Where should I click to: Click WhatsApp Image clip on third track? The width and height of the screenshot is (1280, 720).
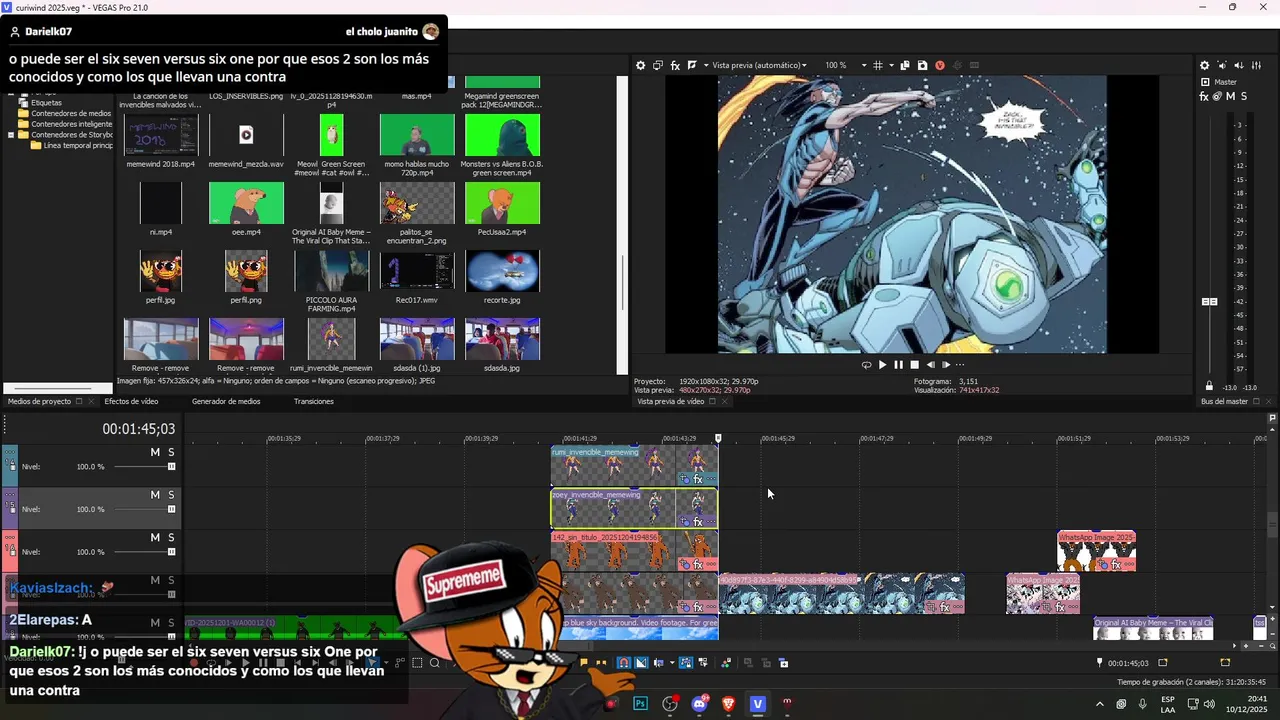[1096, 551]
